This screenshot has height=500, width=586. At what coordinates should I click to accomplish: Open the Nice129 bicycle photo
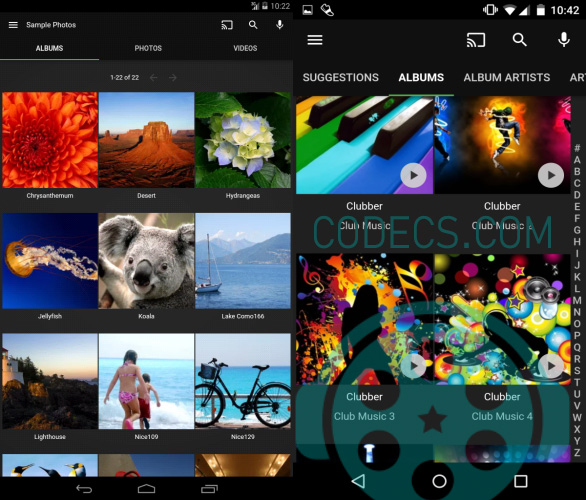pos(243,381)
